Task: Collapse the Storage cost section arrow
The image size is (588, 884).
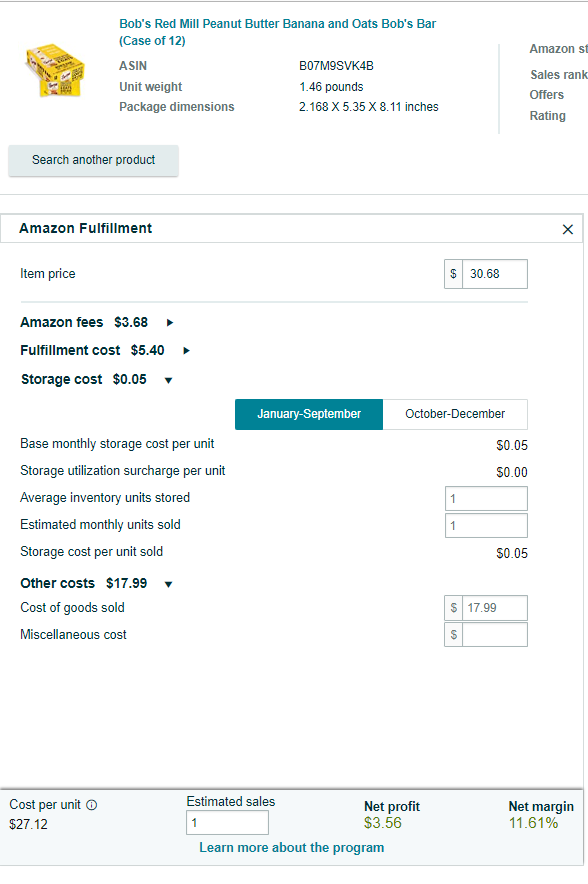Action: [168, 381]
